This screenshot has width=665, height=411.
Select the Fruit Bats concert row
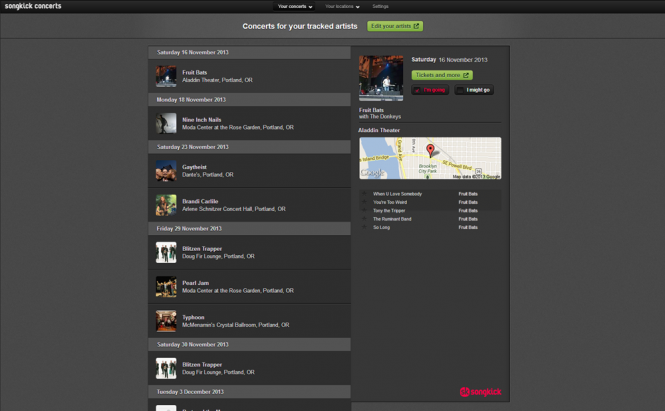(x=249, y=76)
